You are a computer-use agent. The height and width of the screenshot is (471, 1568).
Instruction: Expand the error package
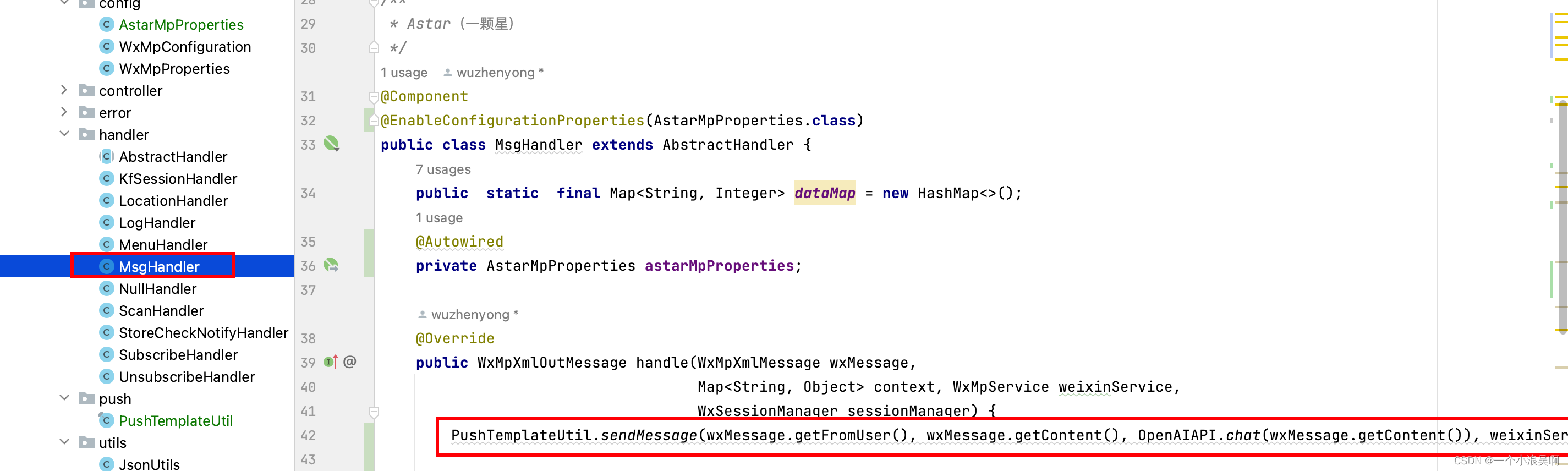pyautogui.click(x=64, y=112)
